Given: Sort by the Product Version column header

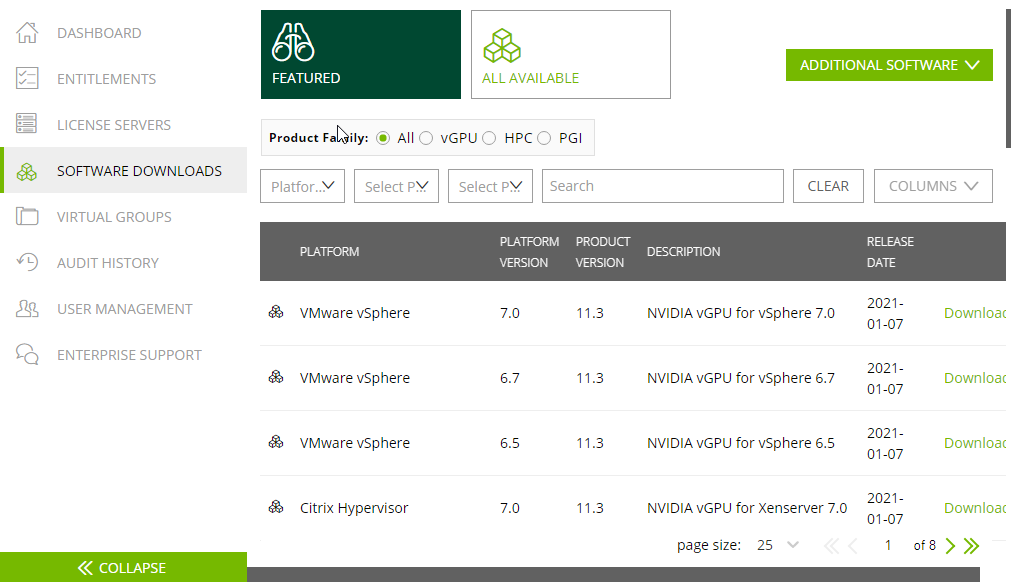Looking at the screenshot, I should tap(603, 252).
